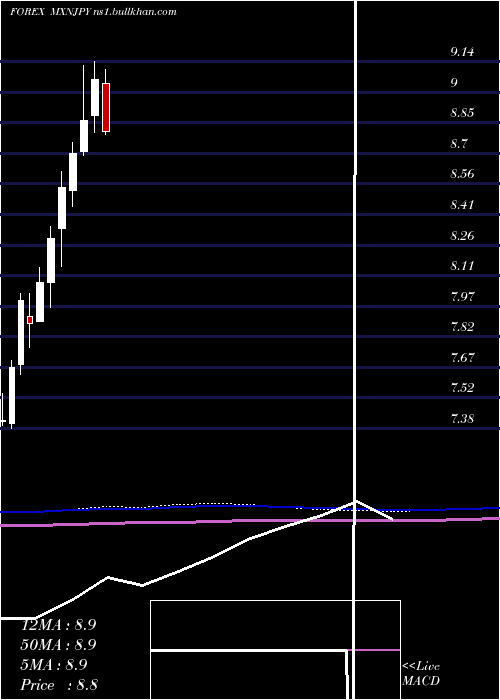Click the 50MA : 8.9 readout
The image size is (500, 700).
[58, 645]
